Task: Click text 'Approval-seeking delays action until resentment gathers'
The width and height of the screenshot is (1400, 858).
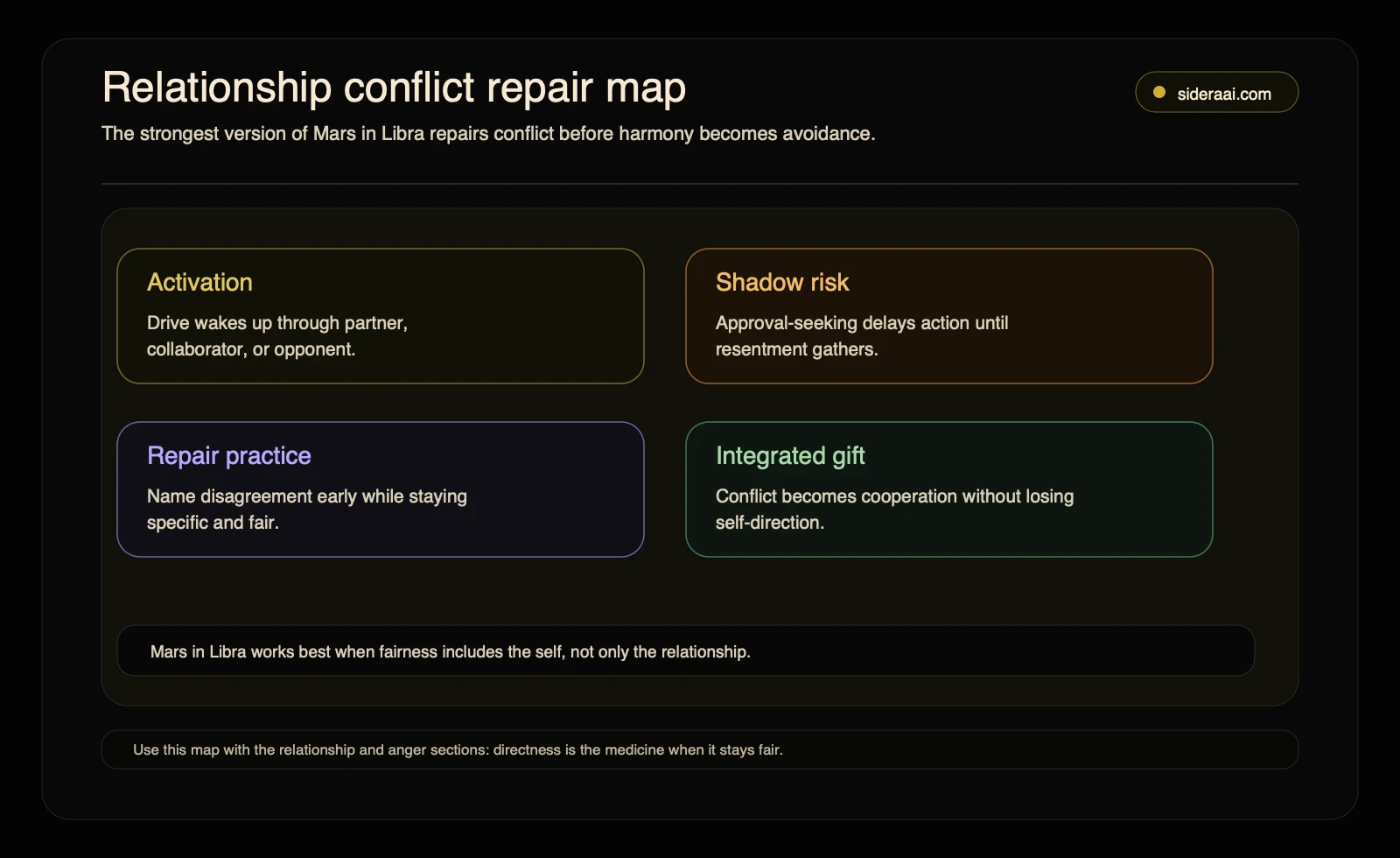Action: click(x=862, y=336)
